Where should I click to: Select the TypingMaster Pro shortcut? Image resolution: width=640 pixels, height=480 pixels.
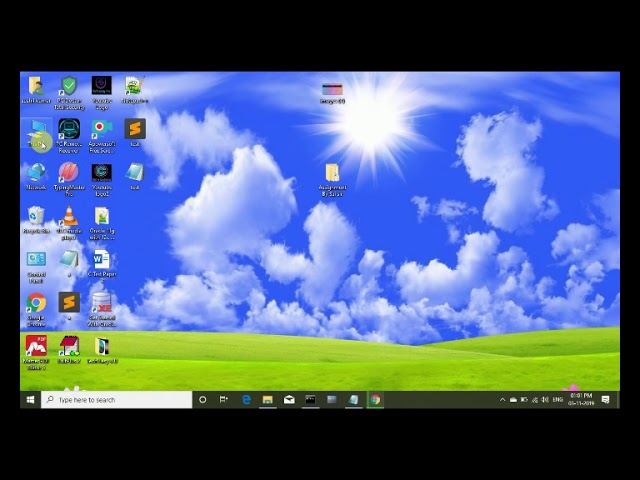pyautogui.click(x=69, y=180)
